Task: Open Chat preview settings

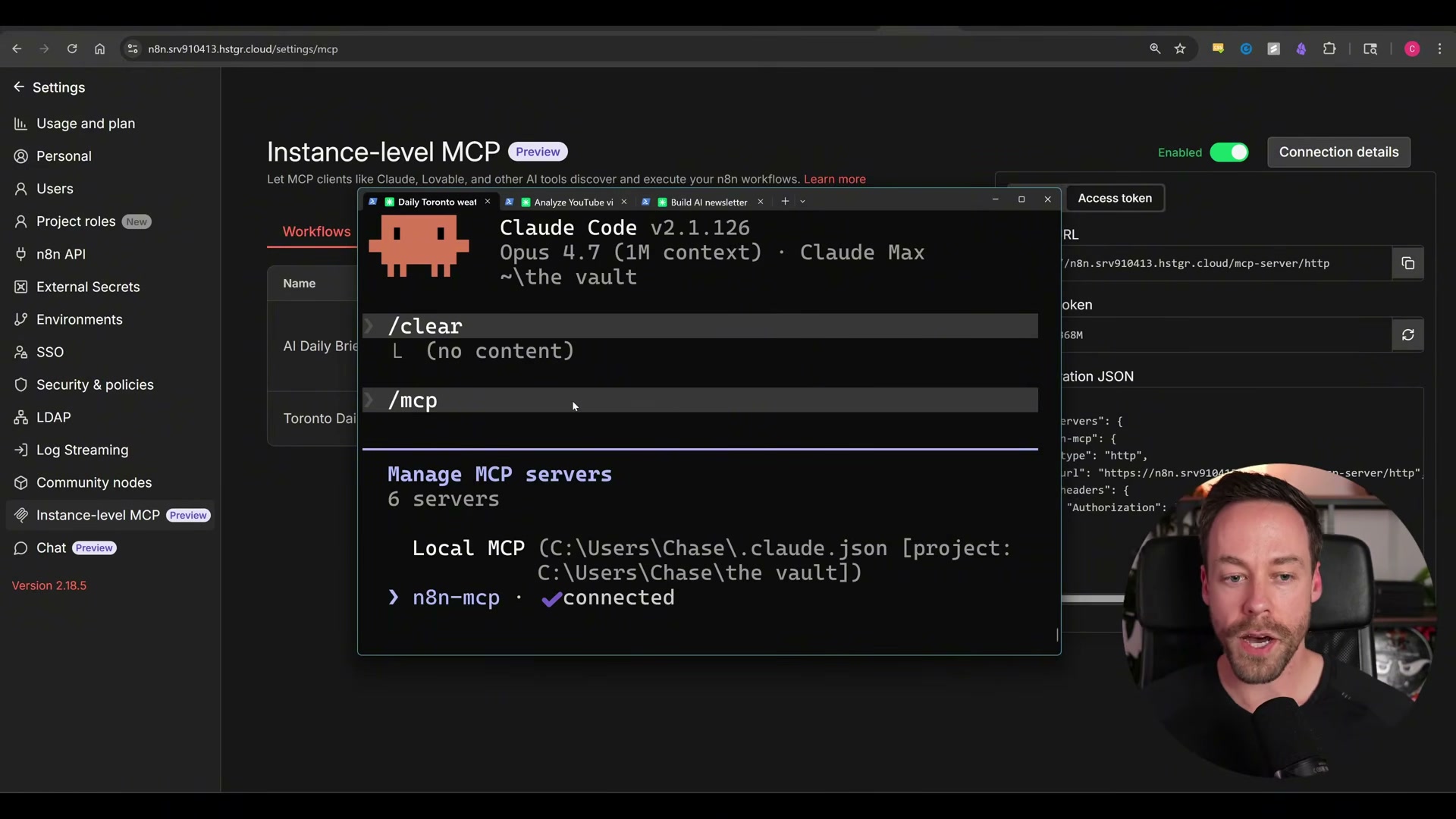Action: (64, 548)
